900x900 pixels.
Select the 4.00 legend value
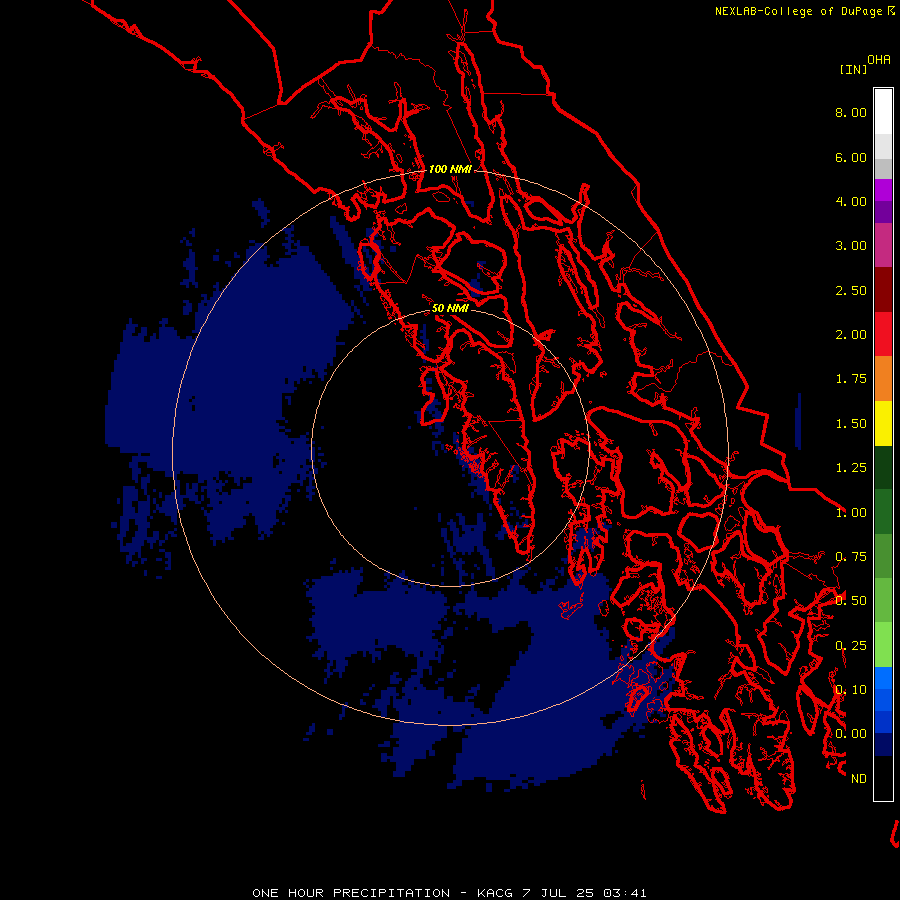click(851, 201)
